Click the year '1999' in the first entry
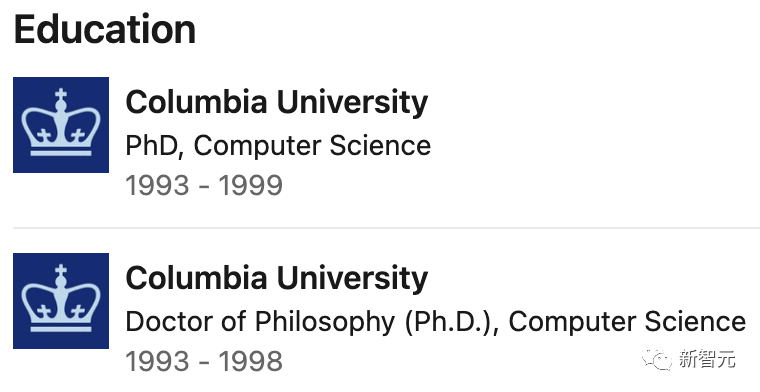 pyautogui.click(x=251, y=186)
